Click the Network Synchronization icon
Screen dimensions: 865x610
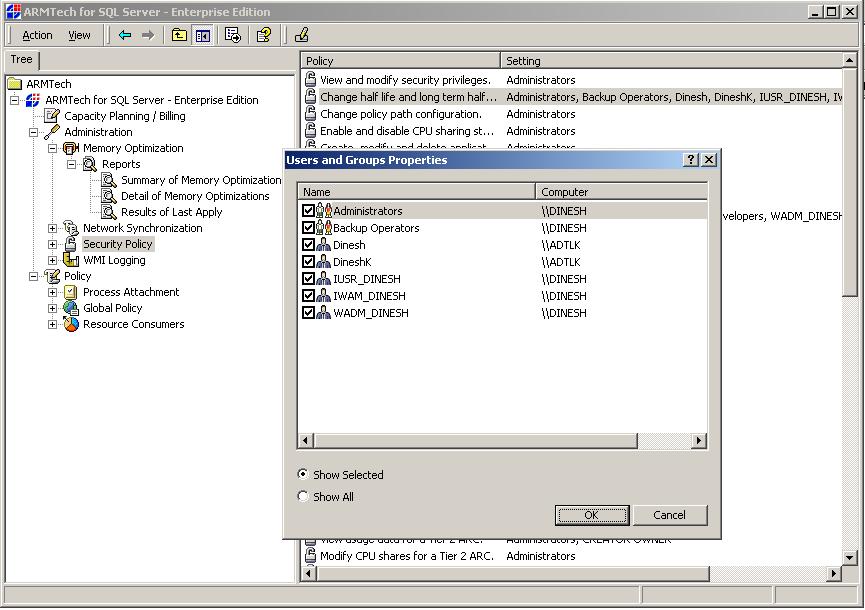click(x=71, y=228)
